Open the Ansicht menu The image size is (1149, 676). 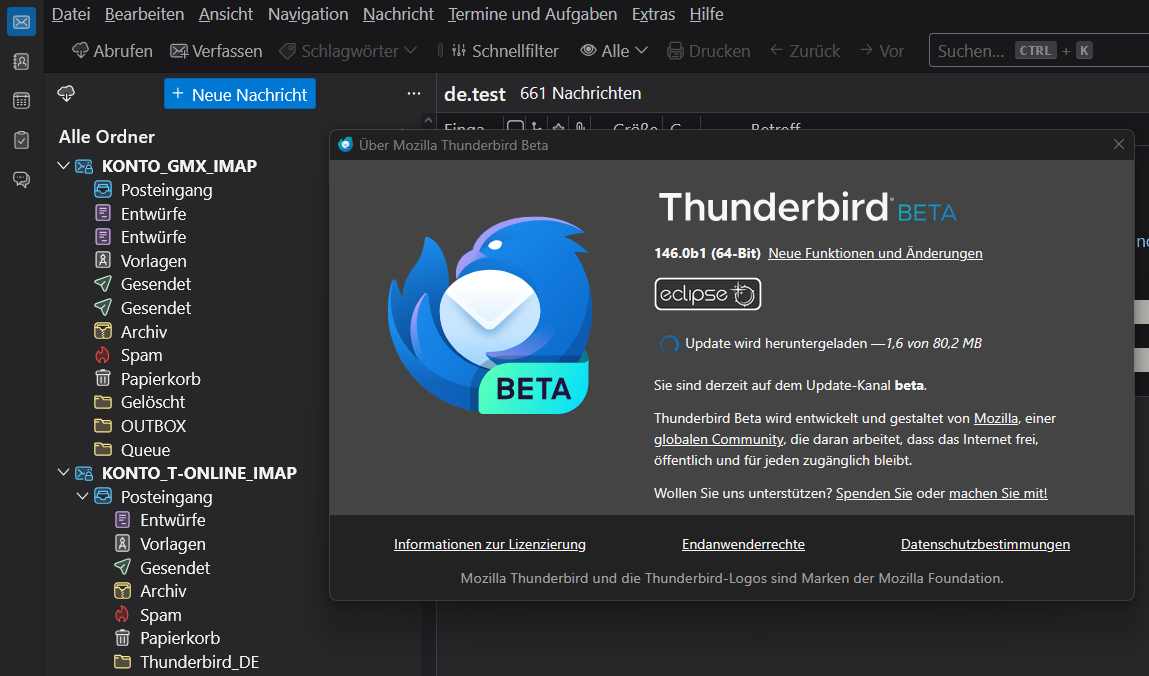(226, 14)
